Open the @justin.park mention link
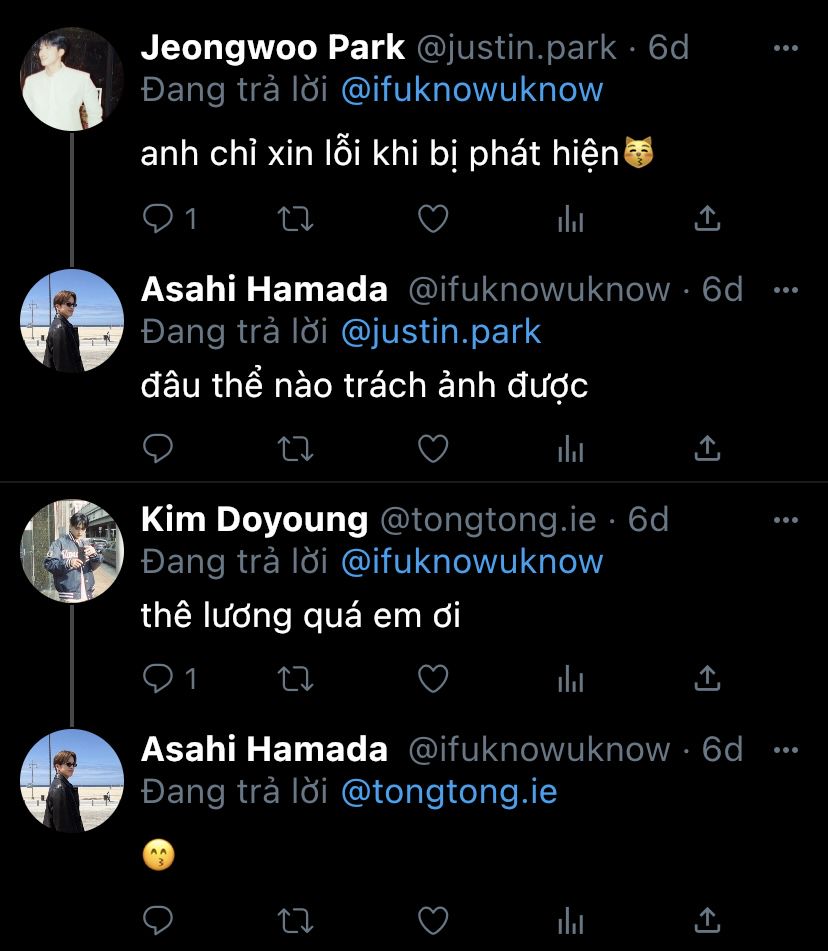The width and height of the screenshot is (828, 951). 441,332
